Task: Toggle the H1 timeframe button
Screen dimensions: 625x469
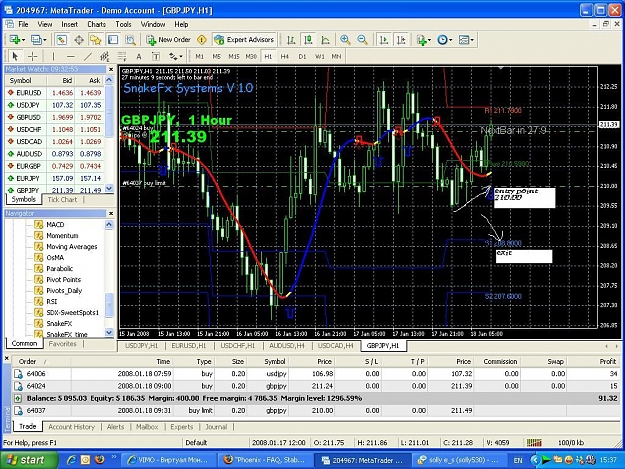Action: point(268,57)
